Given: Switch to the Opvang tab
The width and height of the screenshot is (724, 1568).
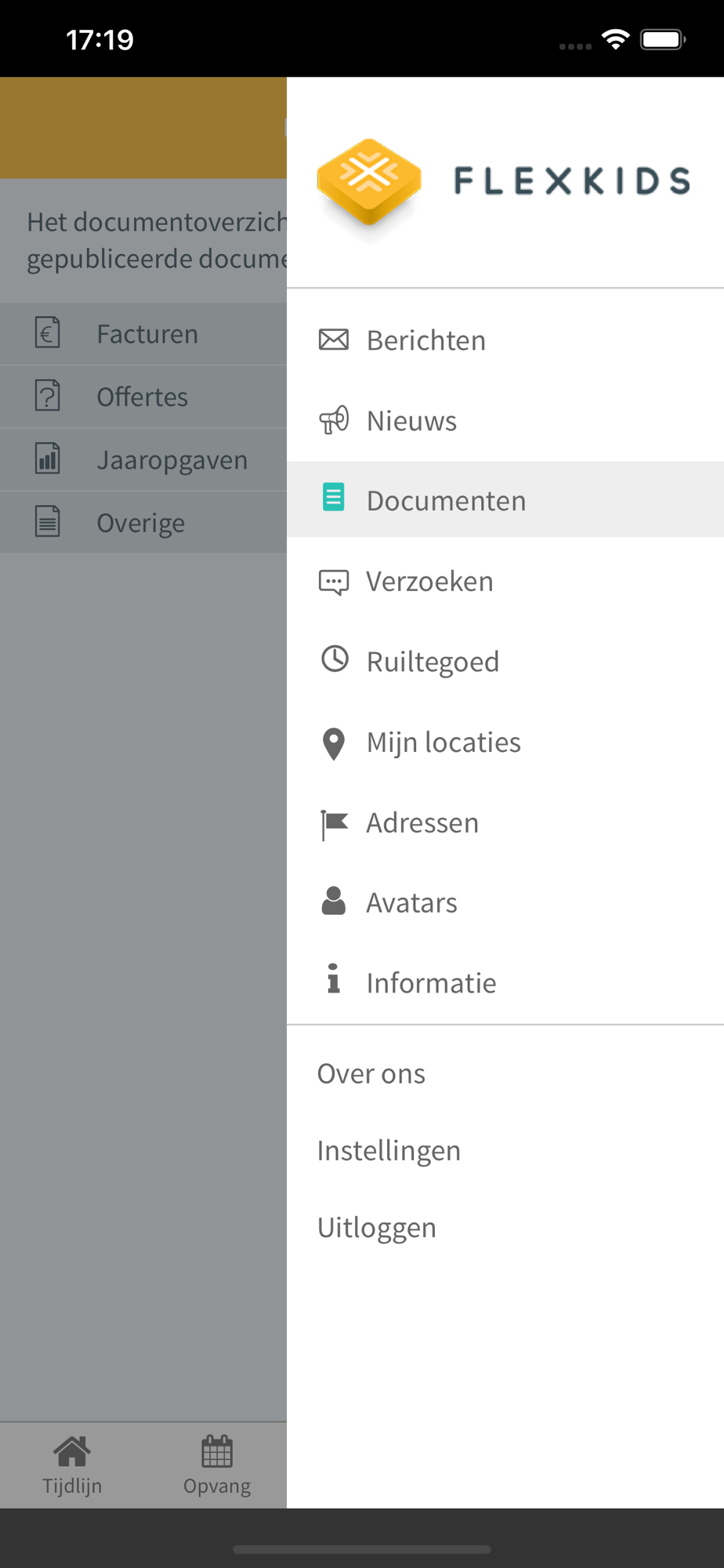Looking at the screenshot, I should [217, 1465].
